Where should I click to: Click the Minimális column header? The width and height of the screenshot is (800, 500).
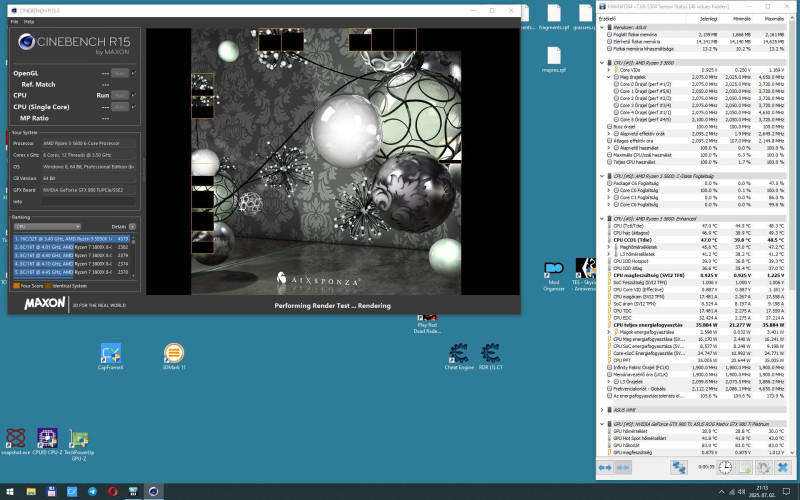point(736,19)
